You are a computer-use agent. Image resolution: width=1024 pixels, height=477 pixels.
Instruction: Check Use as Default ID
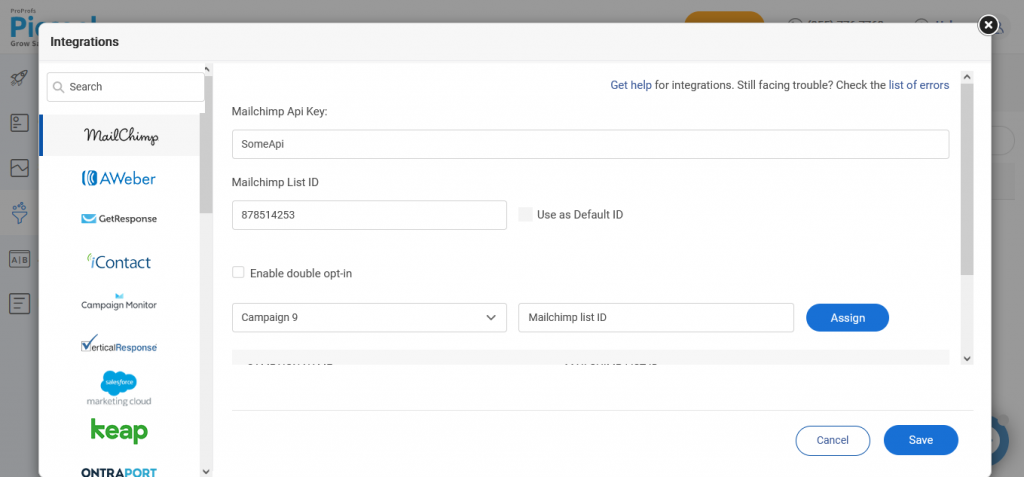coord(525,214)
